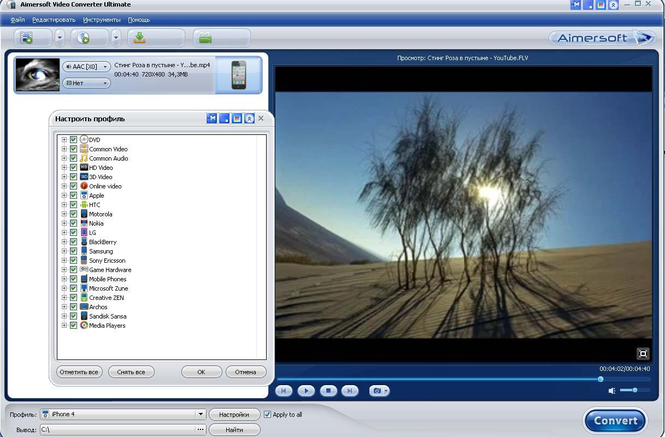The width and height of the screenshot is (665, 437).
Task: Toggle the Apply to all checkbox
Action: point(267,414)
